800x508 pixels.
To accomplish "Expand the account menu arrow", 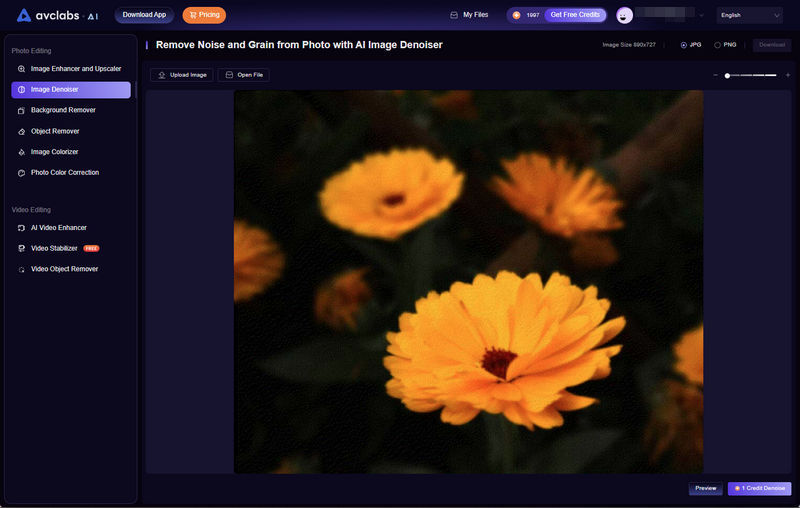I will pos(701,16).
